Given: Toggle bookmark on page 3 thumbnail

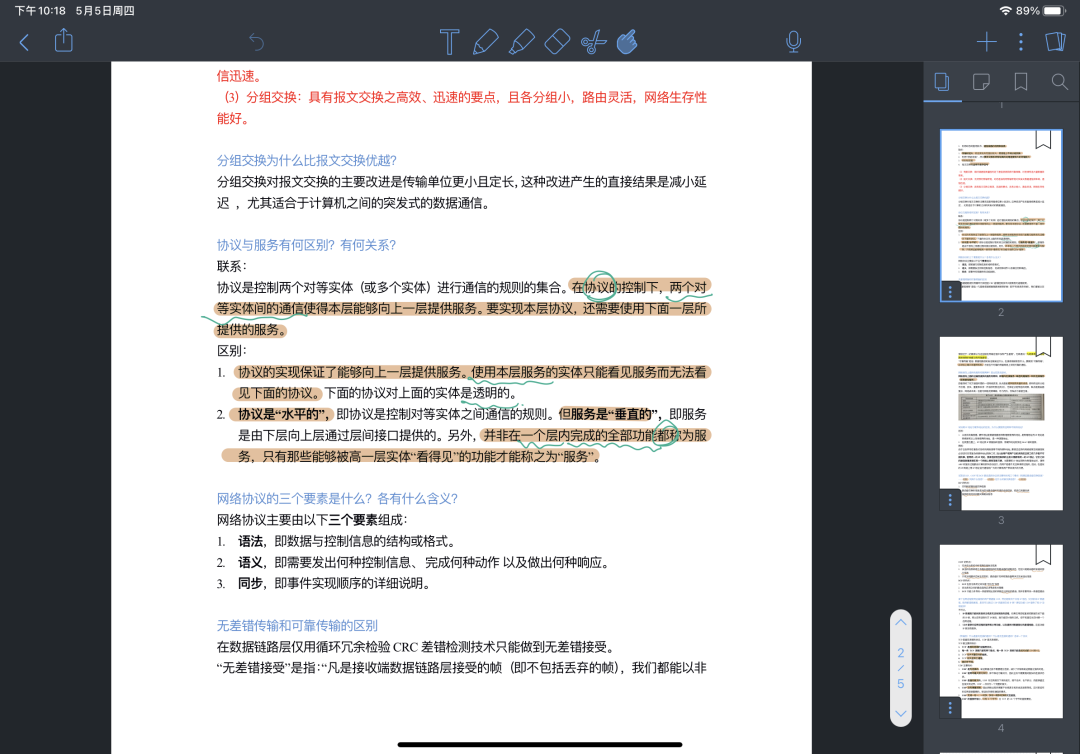Looking at the screenshot, I should point(1043,347).
